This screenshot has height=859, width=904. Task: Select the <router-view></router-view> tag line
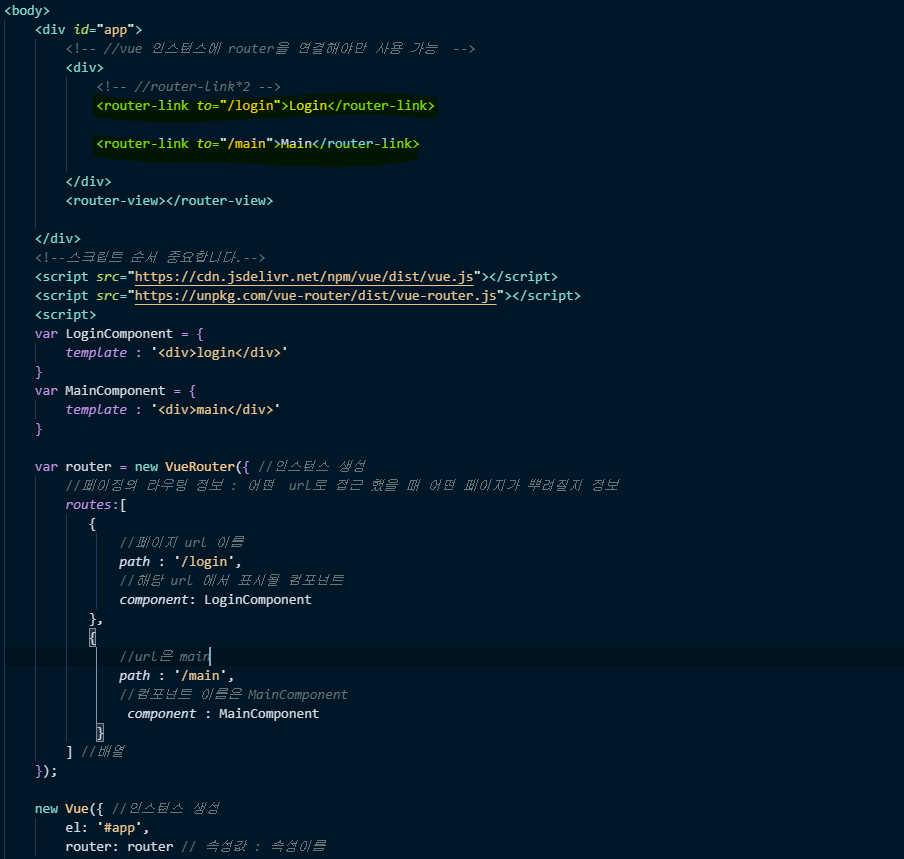[169, 201]
